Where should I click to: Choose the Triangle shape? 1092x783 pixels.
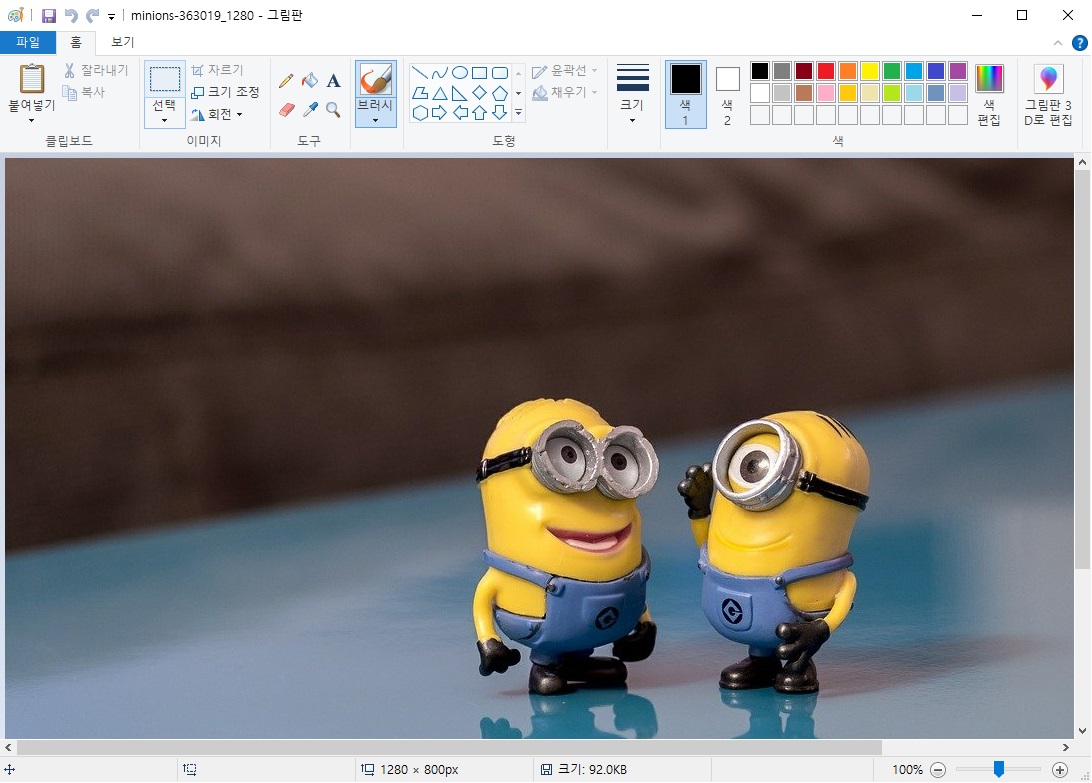tap(439, 93)
